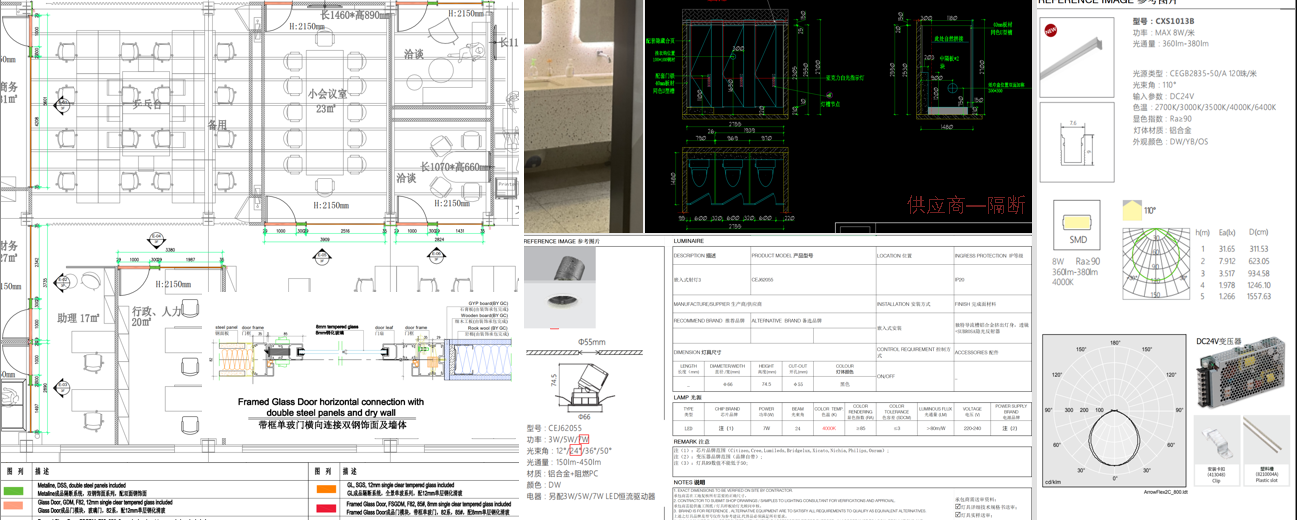
Task: Click the LAMP 光源 section heading
Action: click(x=686, y=397)
